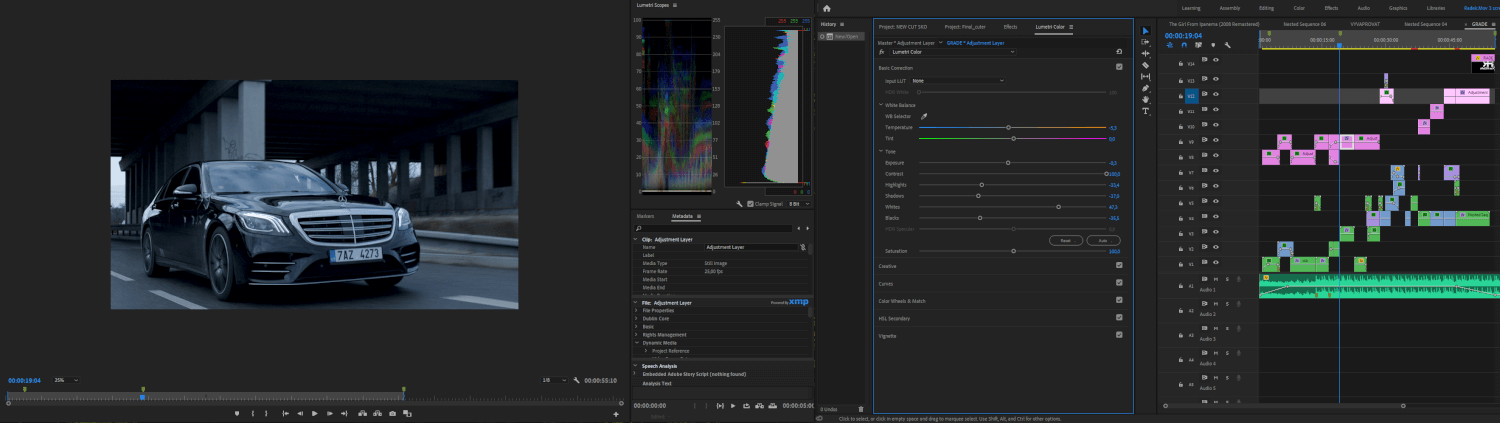Viewport: 1500px width, 423px height.
Task: Pick the Hand tool
Action: tap(1146, 100)
